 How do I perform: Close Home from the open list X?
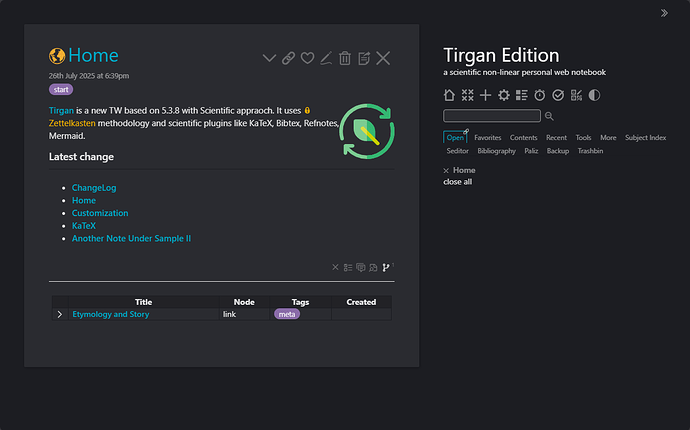coord(446,171)
